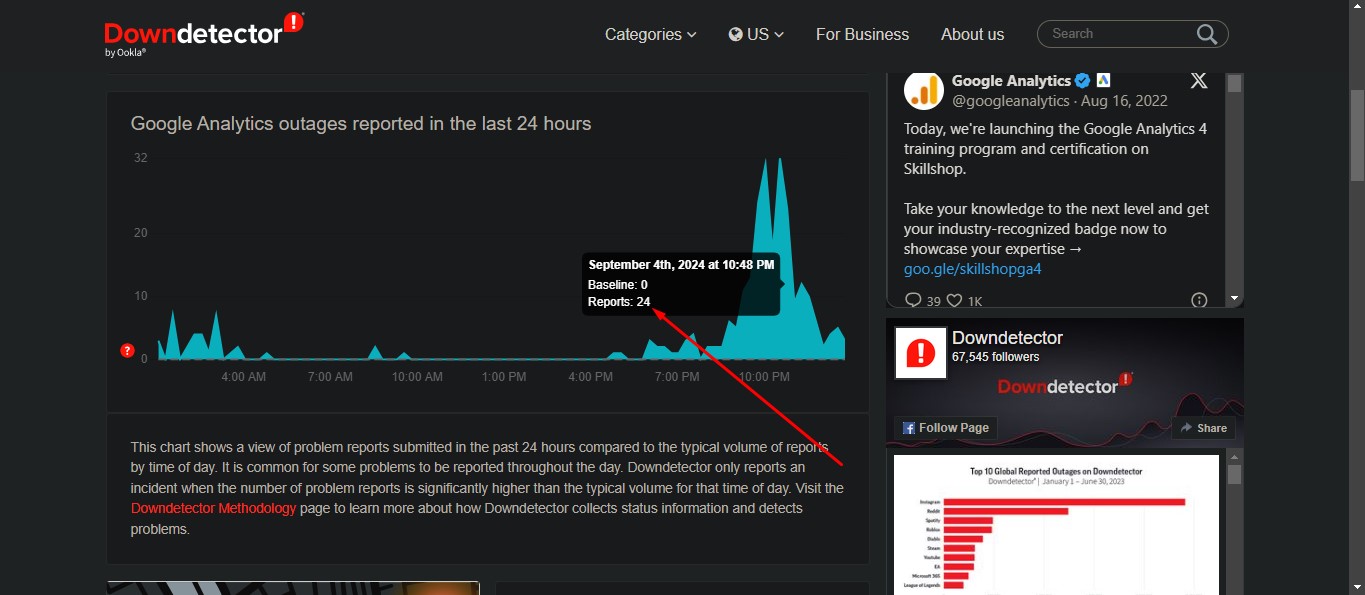1365x595 pixels.
Task: Click the page scrollbar down arrow
Action: pos(1357,587)
